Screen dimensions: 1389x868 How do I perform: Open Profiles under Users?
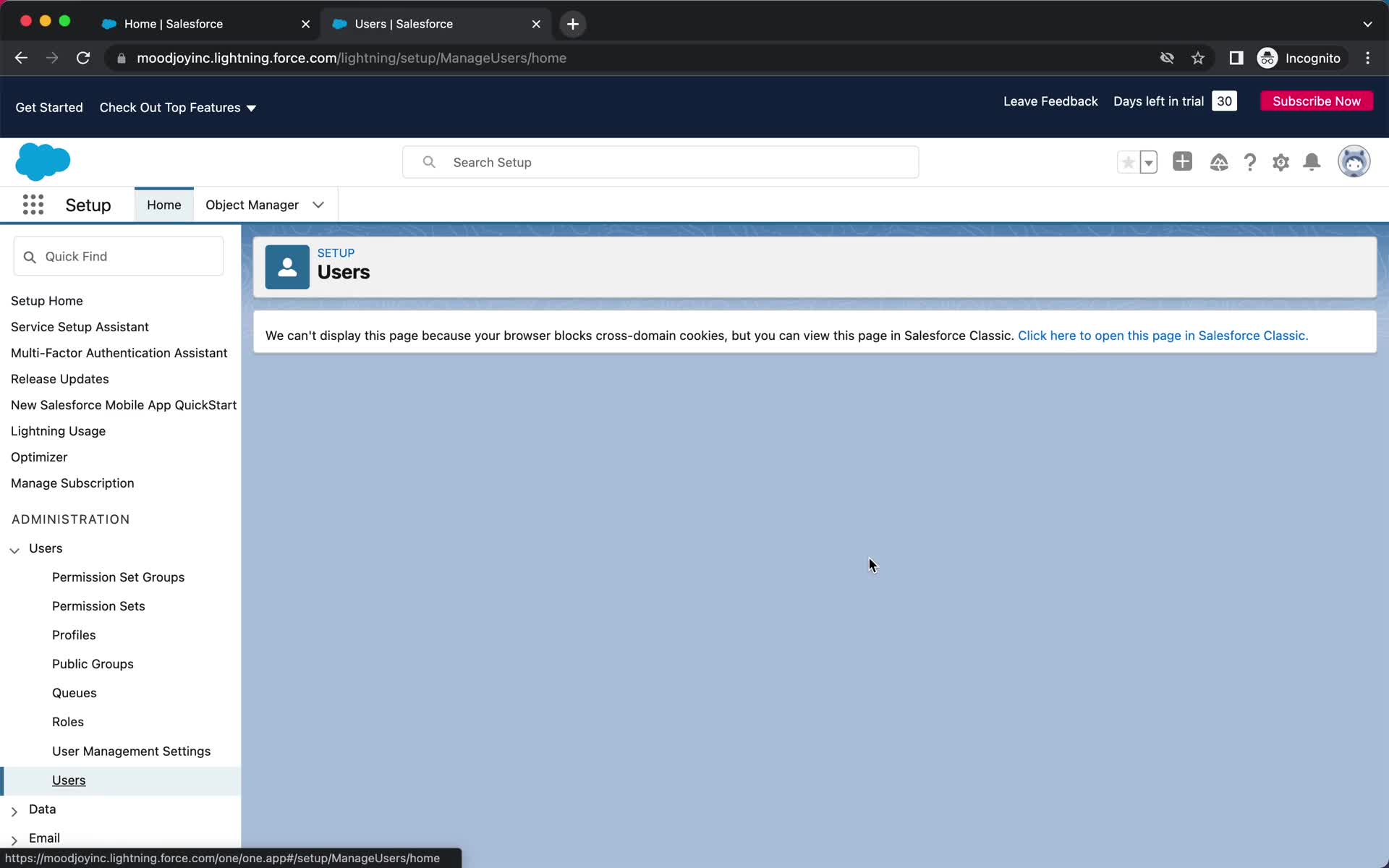(74, 635)
